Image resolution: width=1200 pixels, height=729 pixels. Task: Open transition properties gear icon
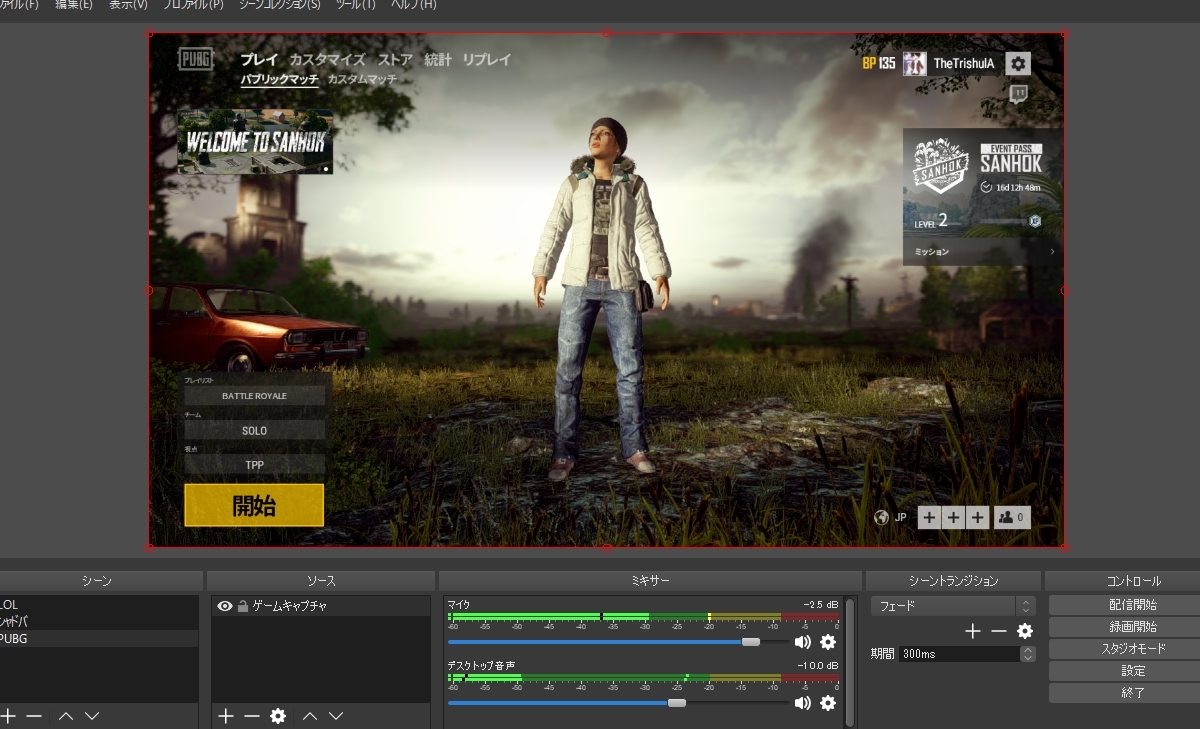click(1025, 631)
